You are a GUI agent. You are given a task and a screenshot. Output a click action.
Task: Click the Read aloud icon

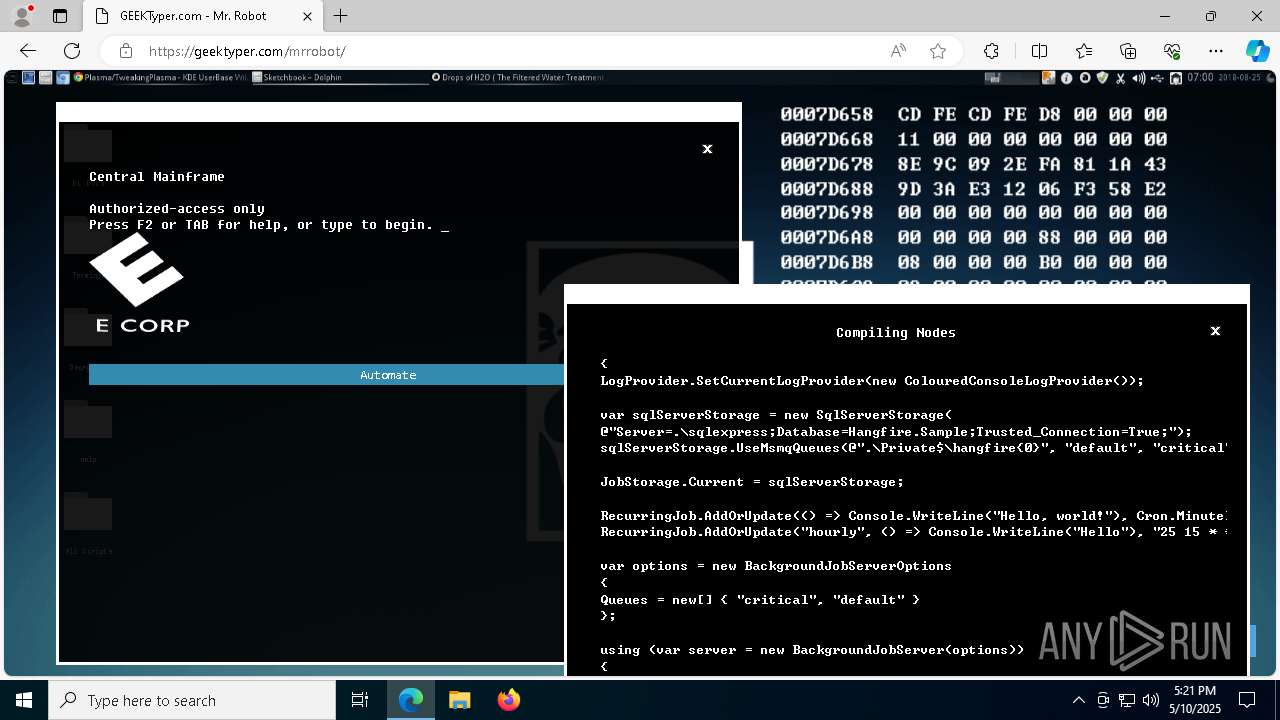pos(898,51)
